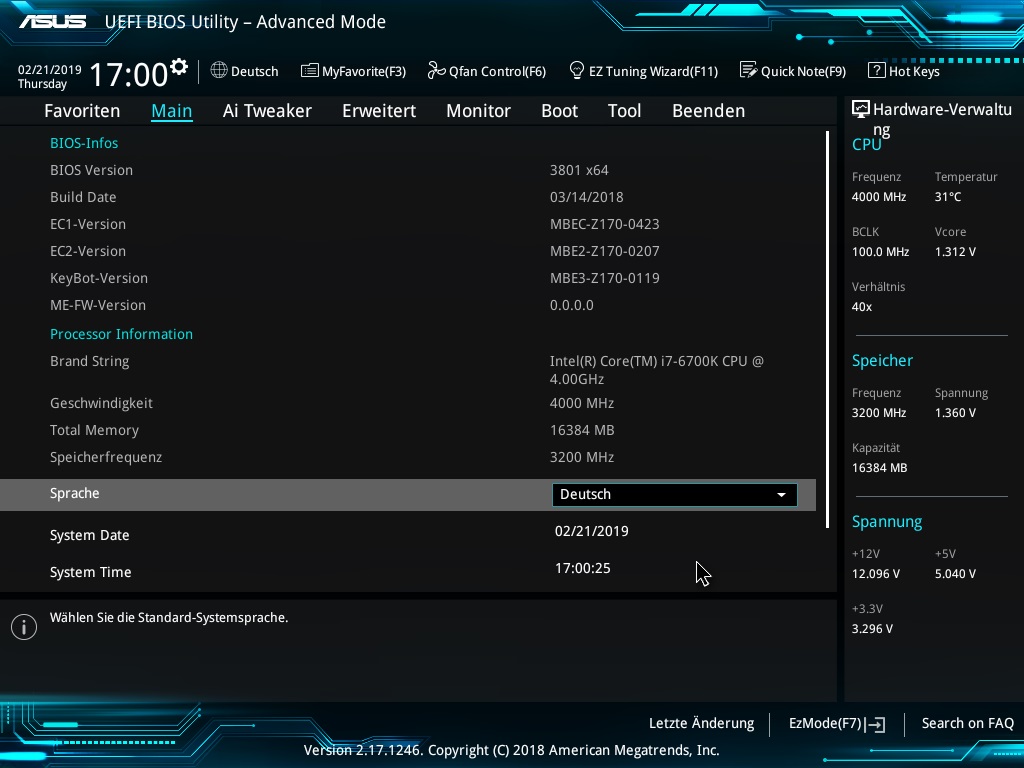Click ME-FW-Version value 0.0.0.0
Viewport: 1024px width, 768px height.
[x=571, y=305]
